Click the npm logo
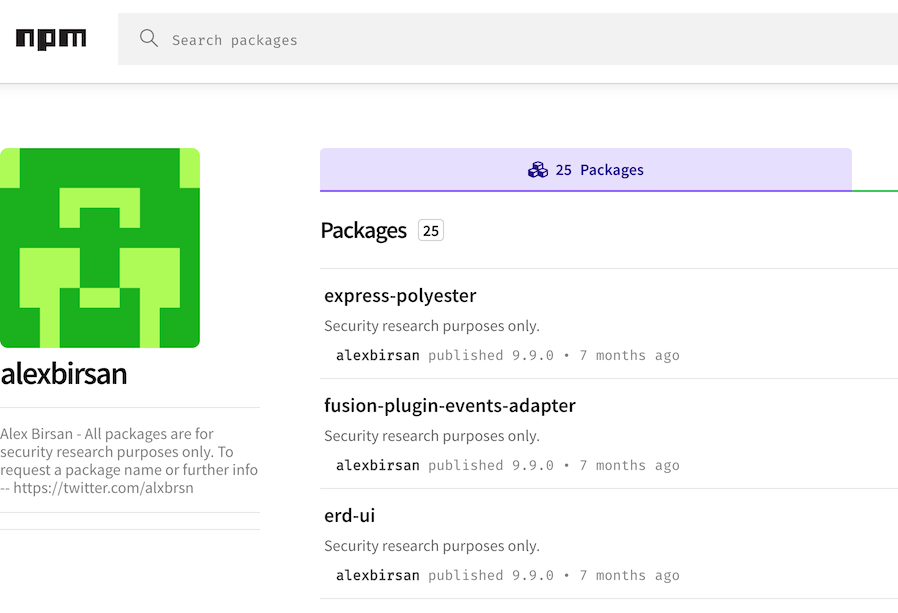The height and width of the screenshot is (613, 898). click(x=51, y=39)
